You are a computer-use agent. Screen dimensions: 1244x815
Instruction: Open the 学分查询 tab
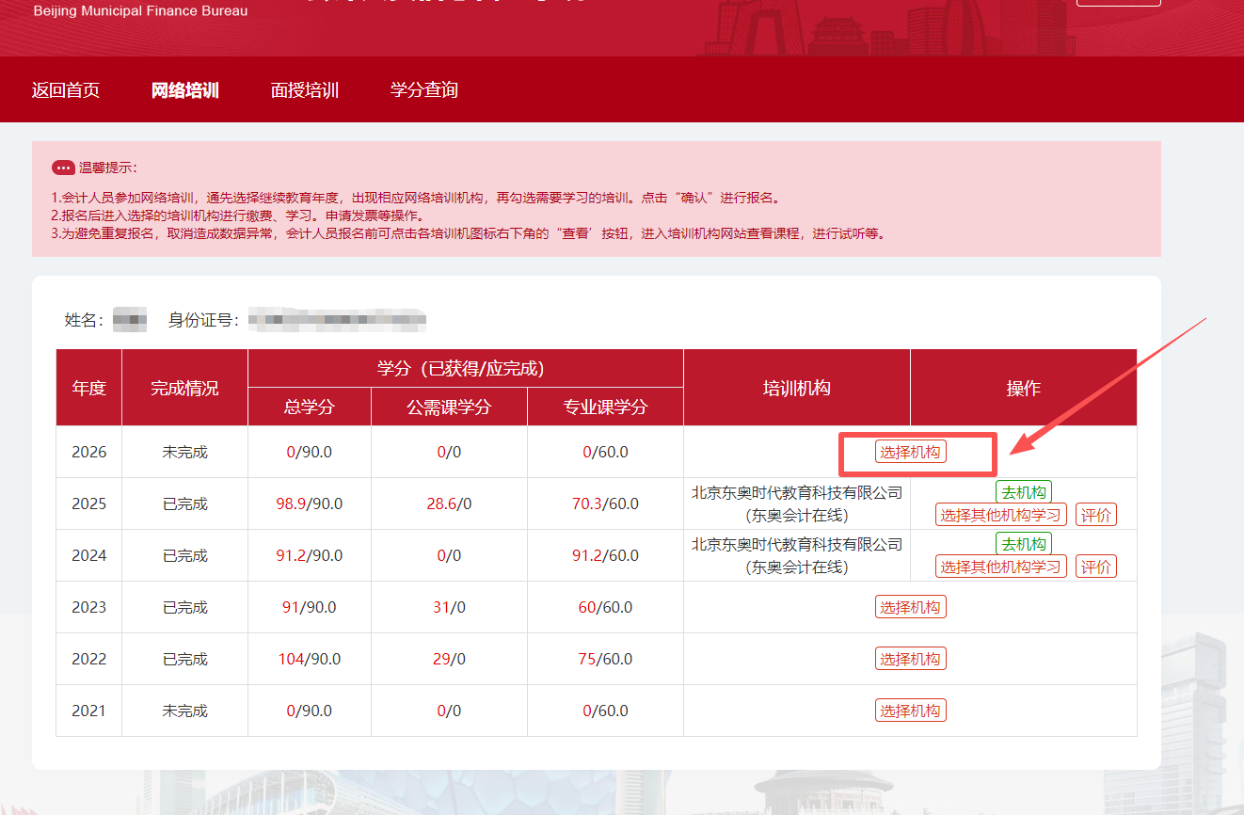coord(424,89)
